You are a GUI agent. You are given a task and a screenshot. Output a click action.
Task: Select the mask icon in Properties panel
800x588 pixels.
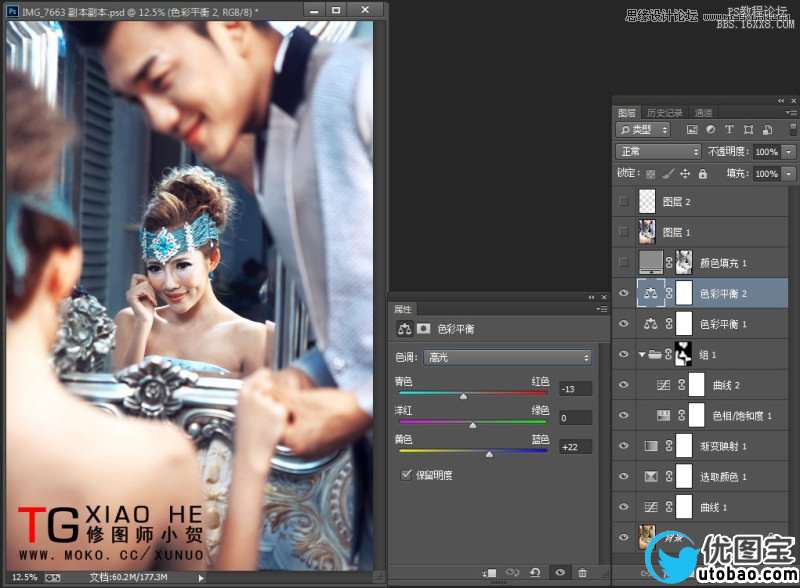(423, 329)
